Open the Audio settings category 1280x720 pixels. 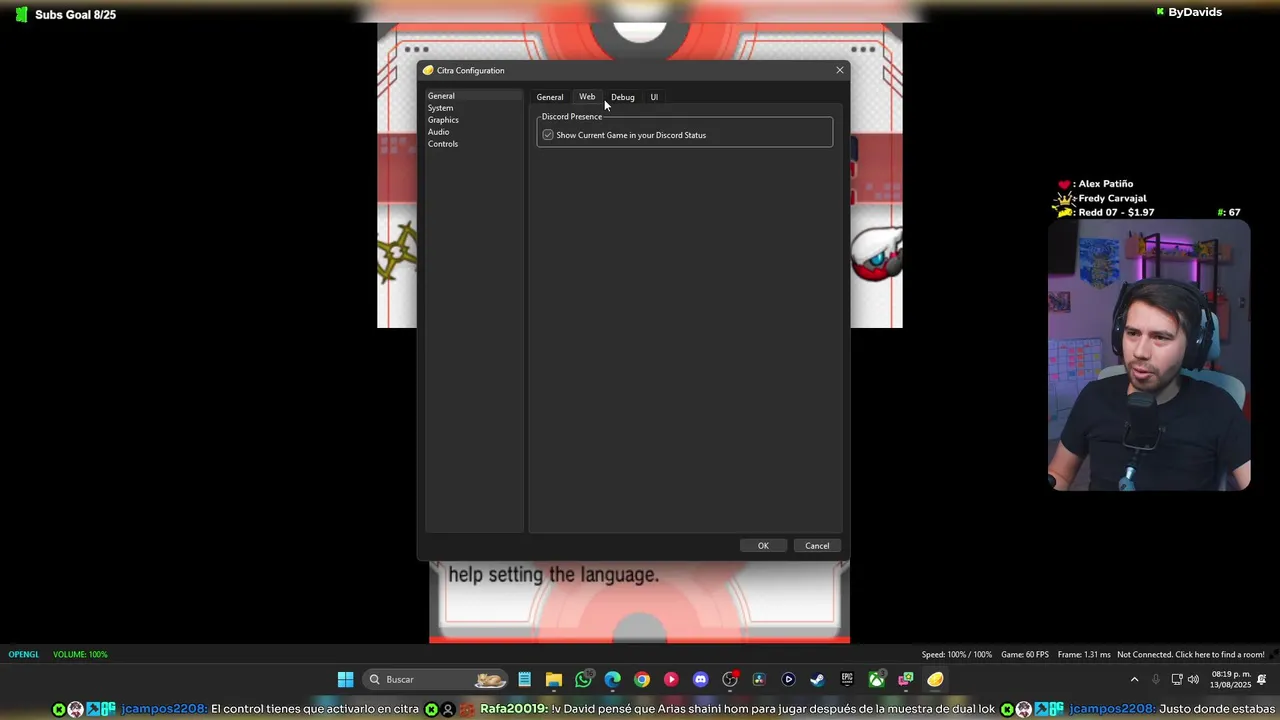(x=474, y=132)
